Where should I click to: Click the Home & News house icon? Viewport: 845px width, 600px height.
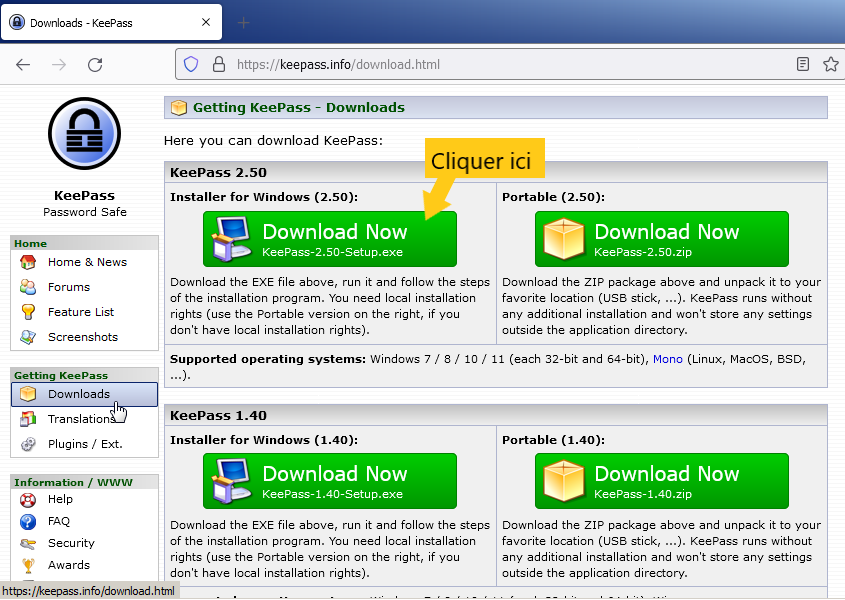tap(28, 262)
